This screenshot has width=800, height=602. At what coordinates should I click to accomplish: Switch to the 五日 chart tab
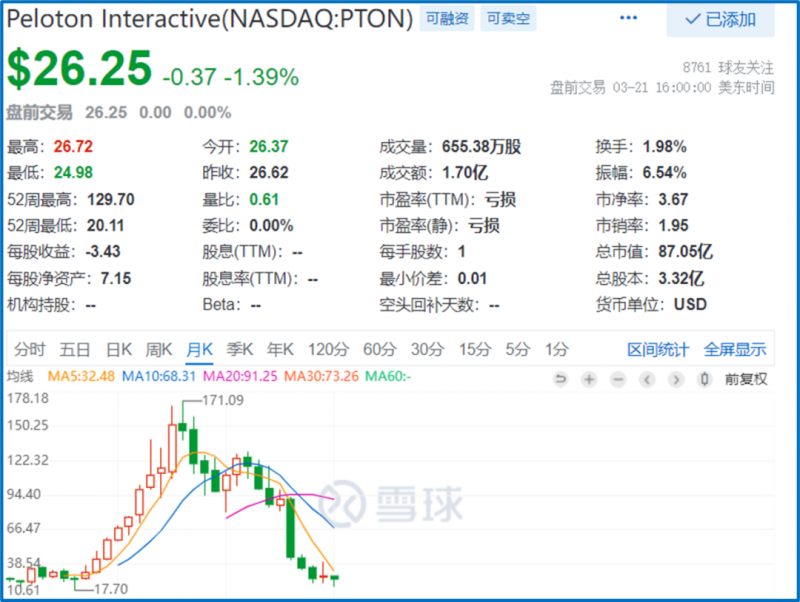[x=74, y=349]
